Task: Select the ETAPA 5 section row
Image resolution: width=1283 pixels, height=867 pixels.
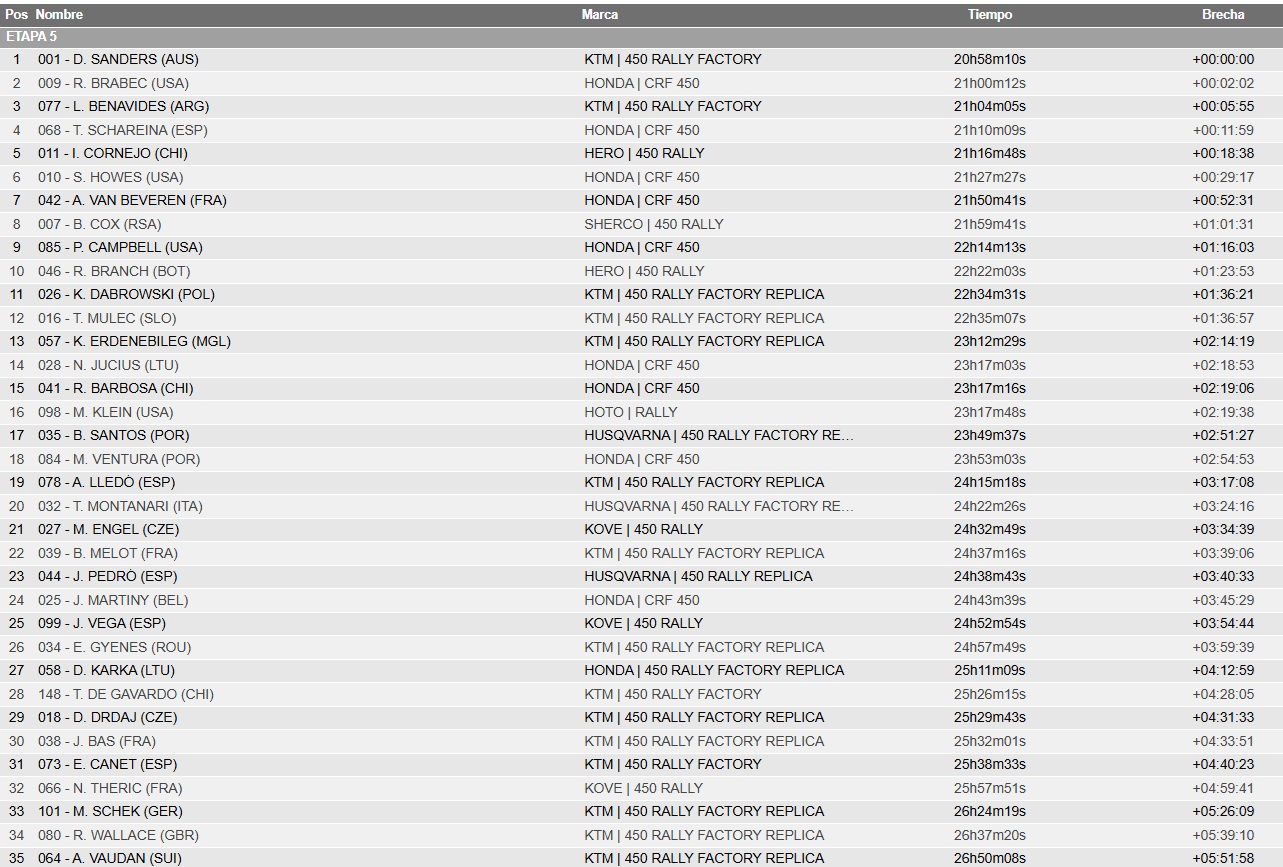Action: (x=641, y=37)
